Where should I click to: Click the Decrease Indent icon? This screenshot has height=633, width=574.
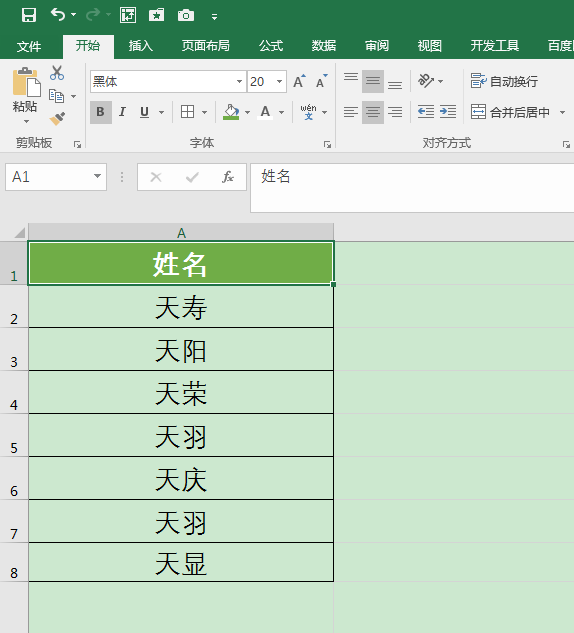pyautogui.click(x=426, y=111)
